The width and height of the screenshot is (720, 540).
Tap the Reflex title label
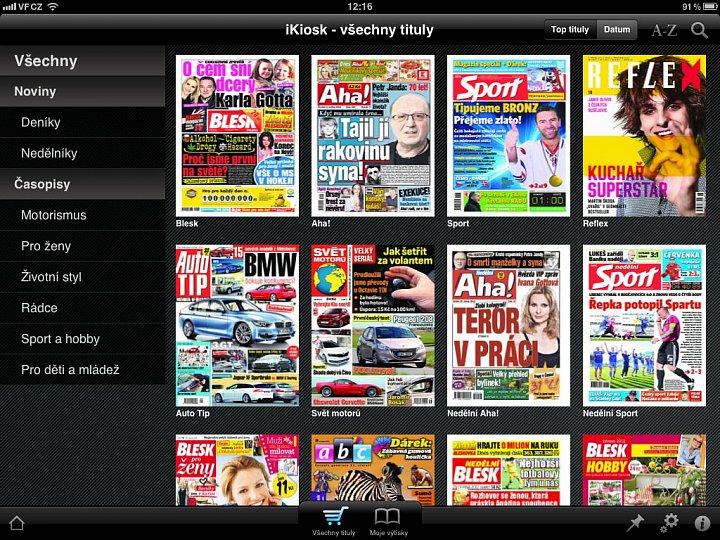[595, 224]
